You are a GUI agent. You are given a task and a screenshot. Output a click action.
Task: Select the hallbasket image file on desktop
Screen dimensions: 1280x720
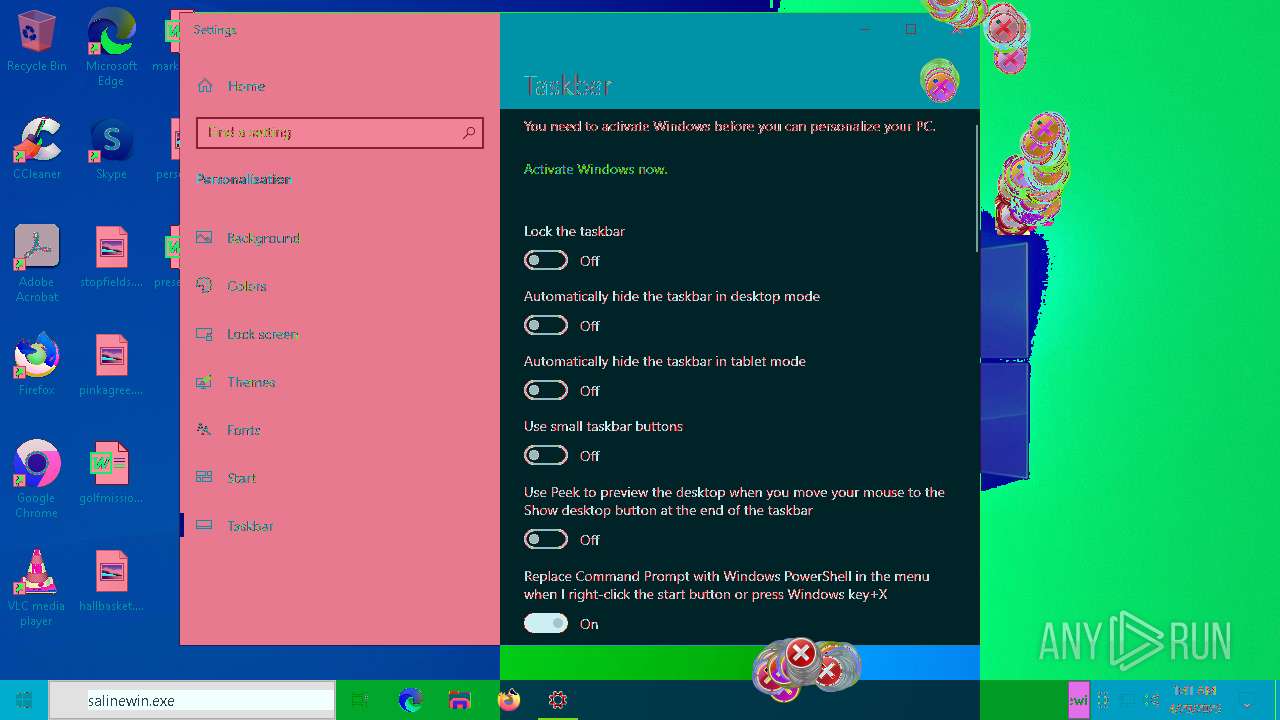coord(111,581)
